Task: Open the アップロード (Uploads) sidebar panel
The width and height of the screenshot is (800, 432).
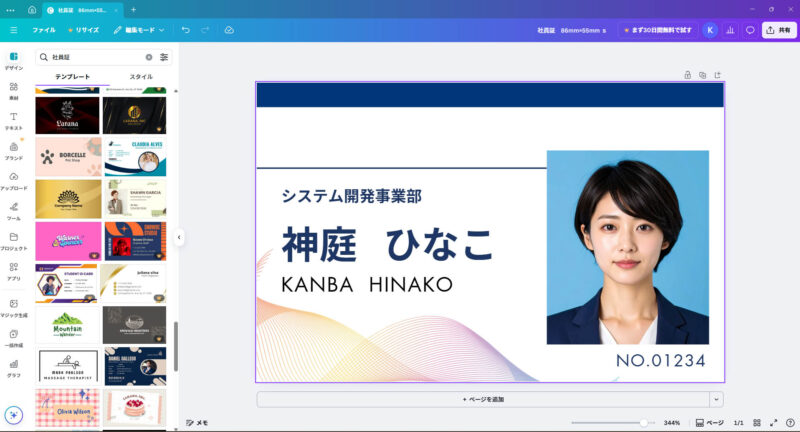Action: tap(14, 180)
